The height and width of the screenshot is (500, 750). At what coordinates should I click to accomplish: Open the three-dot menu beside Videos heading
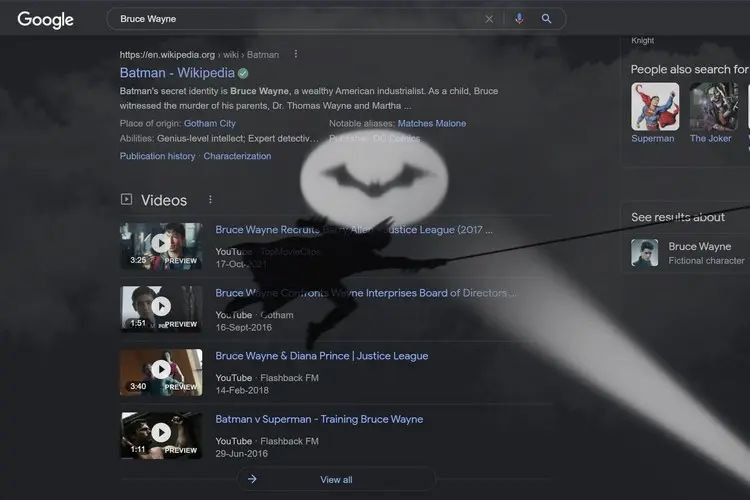tap(210, 200)
